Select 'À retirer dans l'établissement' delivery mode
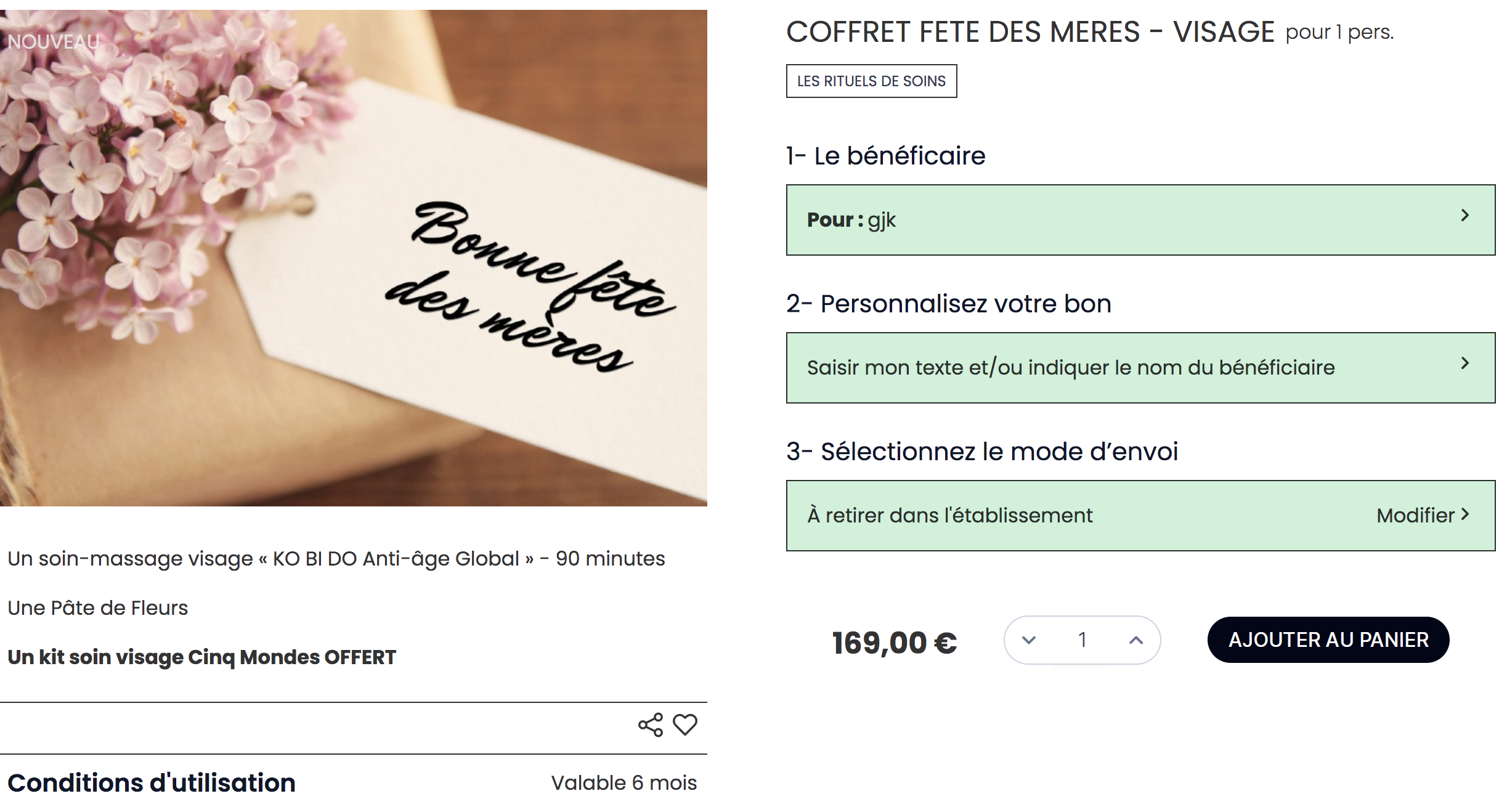1507x812 pixels. click(x=949, y=515)
